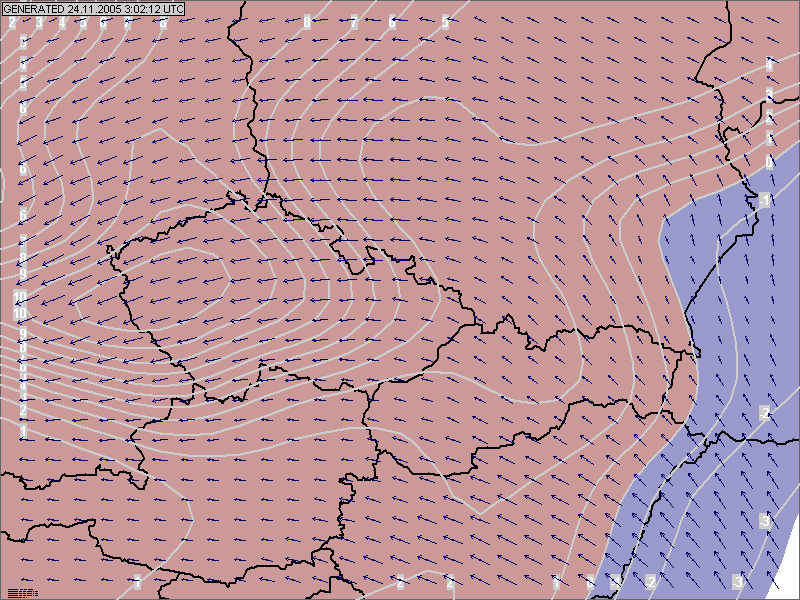This screenshot has height=600, width=800.
Task: Click the -3 contour label near the right edge
Action: (765, 521)
